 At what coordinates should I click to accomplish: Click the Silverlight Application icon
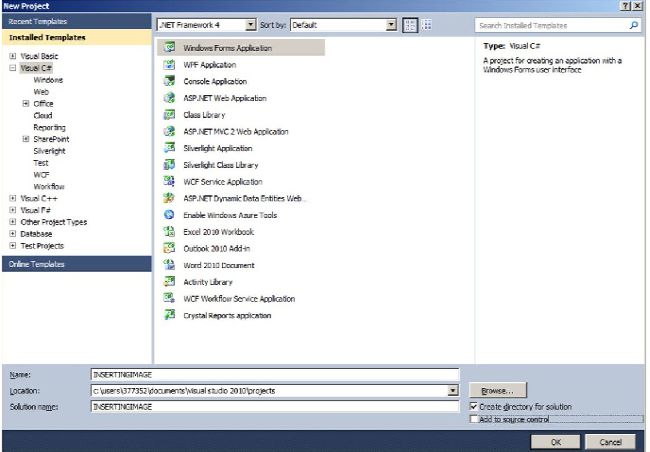169,148
